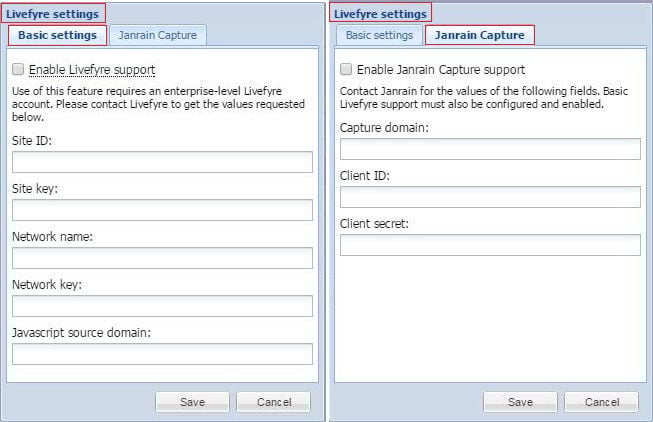Enable Livefyre support checkbox
653x422 pixels.
[x=18, y=70]
